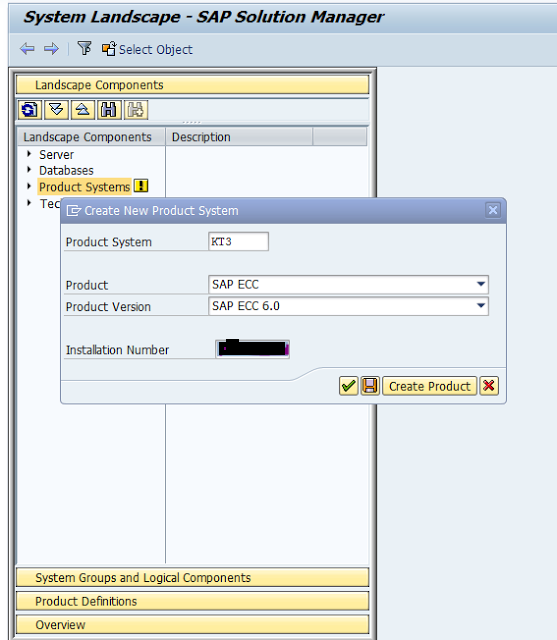Cancel using the red X button

click(489, 386)
